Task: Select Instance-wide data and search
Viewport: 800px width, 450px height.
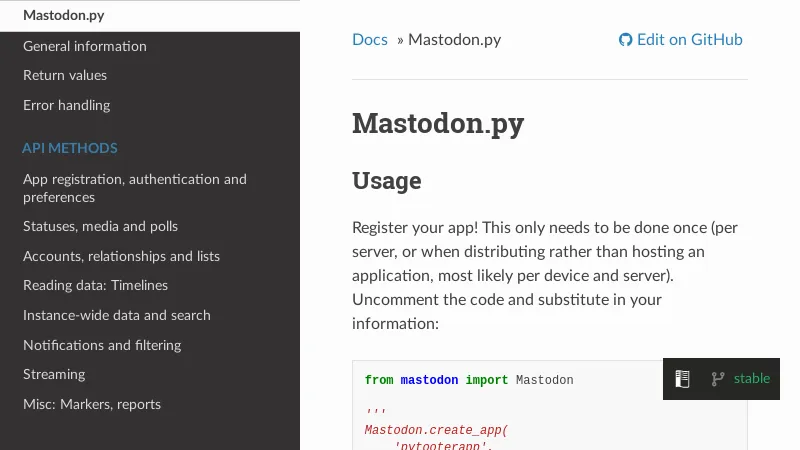Action: click(117, 315)
